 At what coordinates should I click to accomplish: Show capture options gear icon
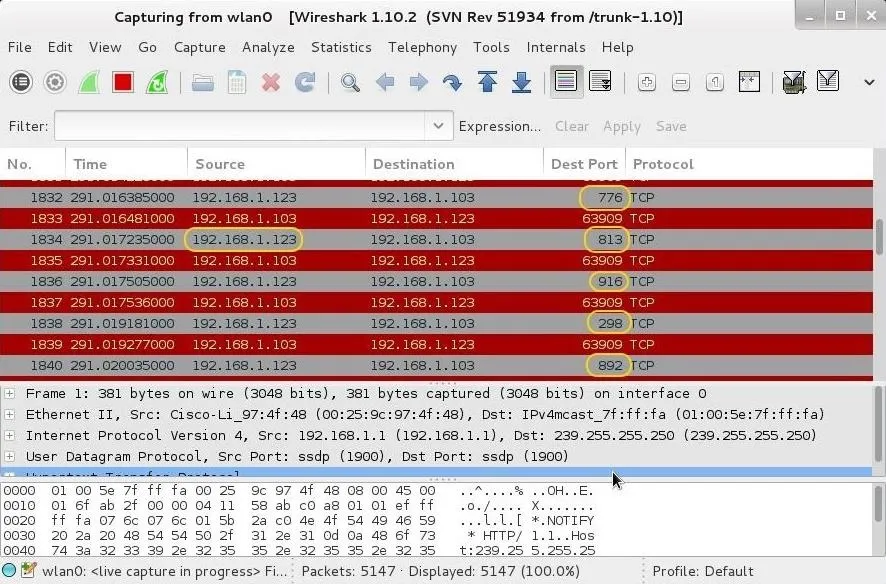[55, 82]
